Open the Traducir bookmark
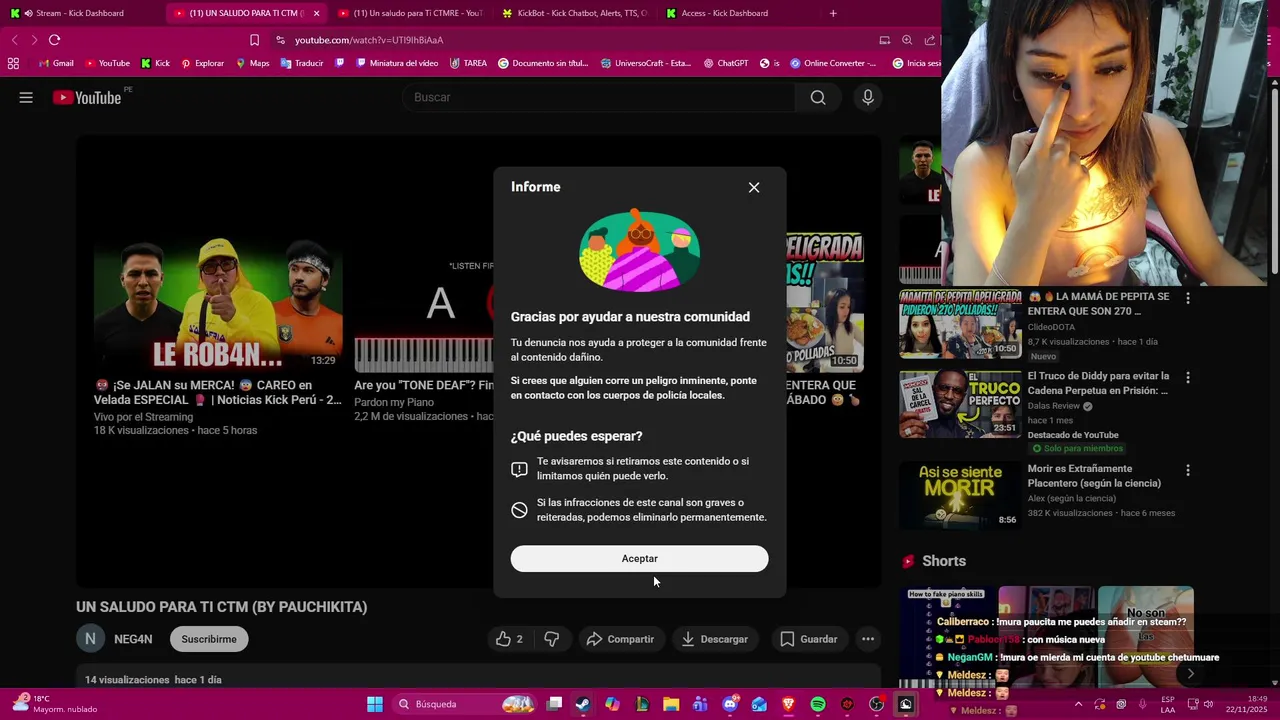Image resolution: width=1280 pixels, height=720 pixels. click(x=302, y=63)
